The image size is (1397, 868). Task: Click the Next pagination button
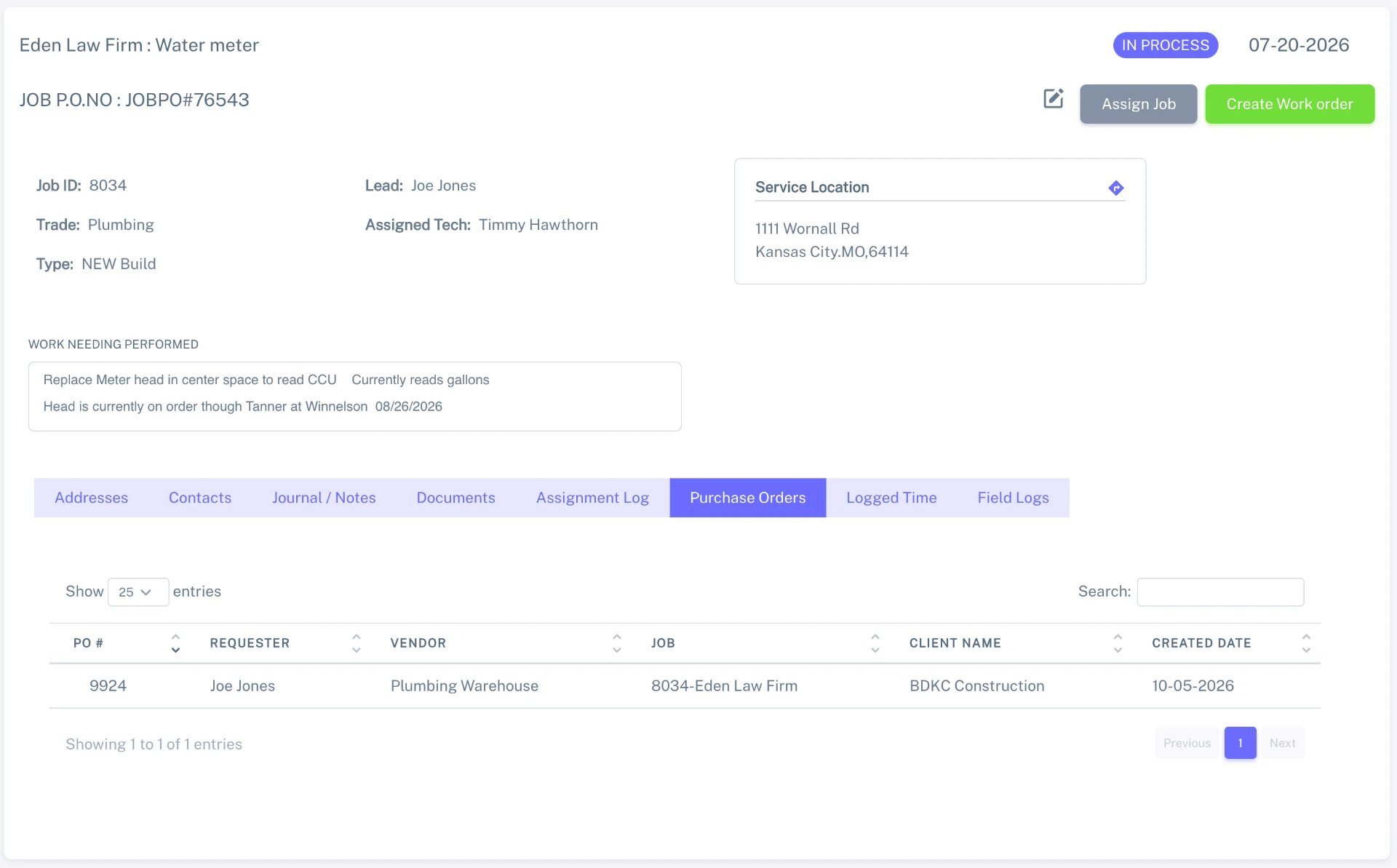click(x=1282, y=743)
